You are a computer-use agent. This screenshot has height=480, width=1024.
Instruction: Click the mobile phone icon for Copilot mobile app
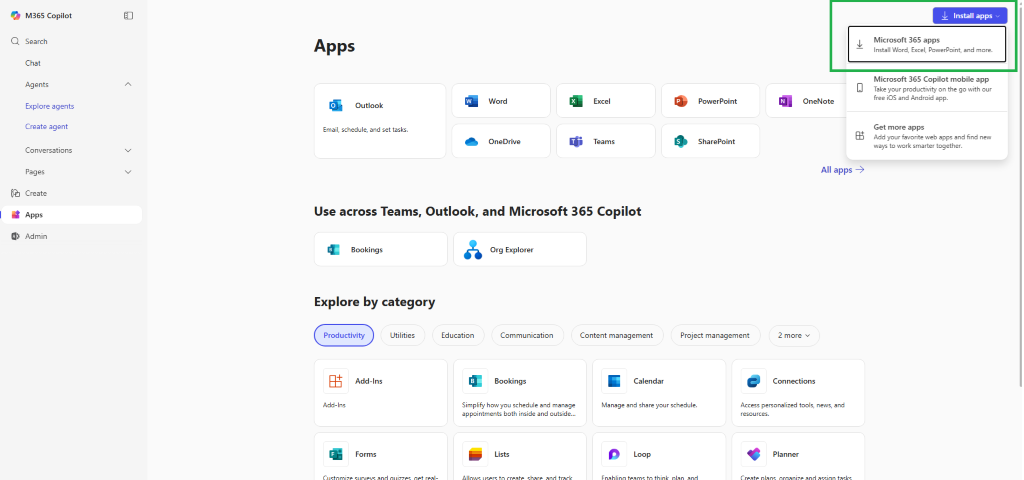pos(859,88)
